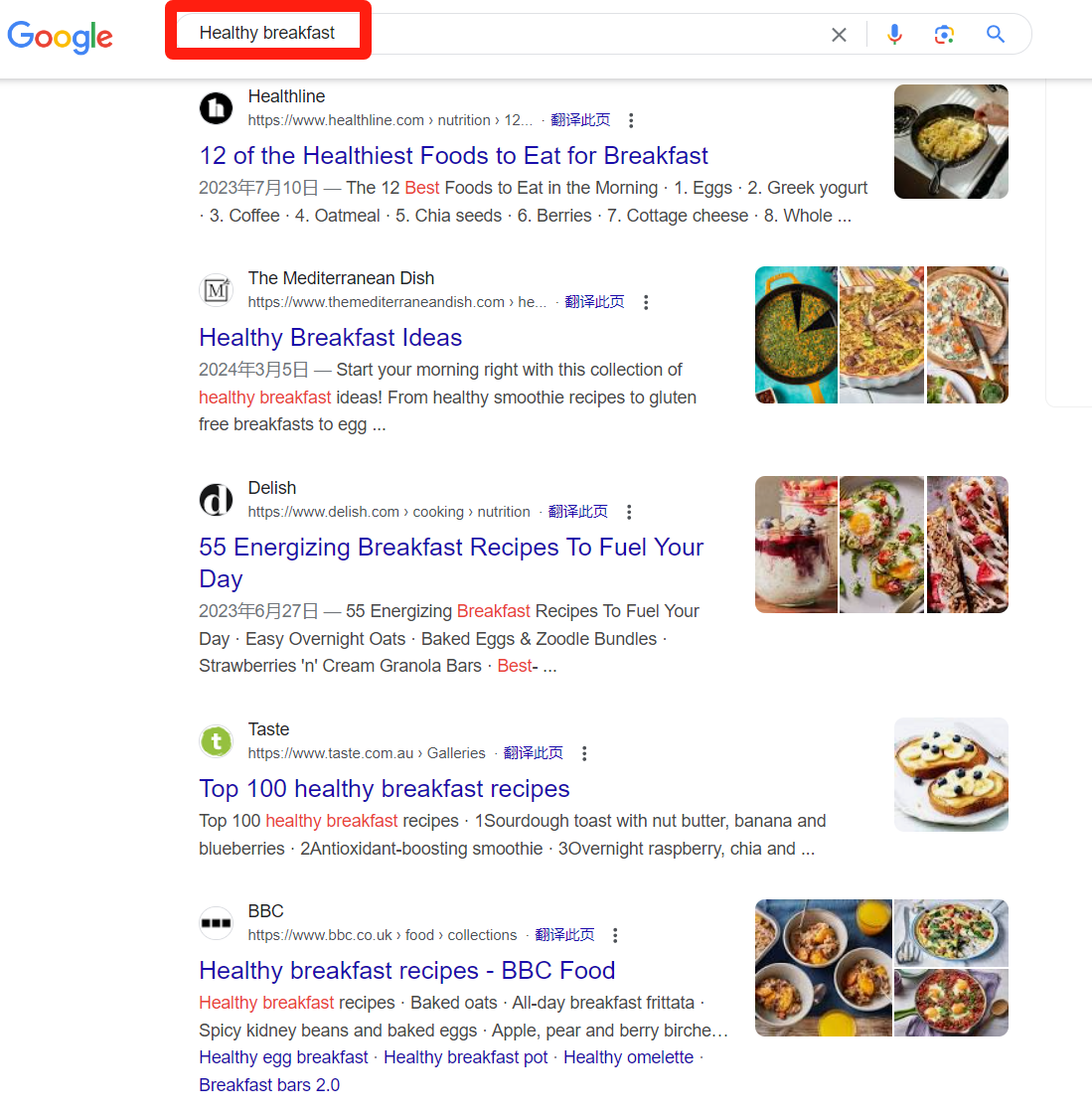Viewport: 1092px width, 1114px height.
Task: Open three-dot menu beside BBC result
Action: (x=615, y=936)
